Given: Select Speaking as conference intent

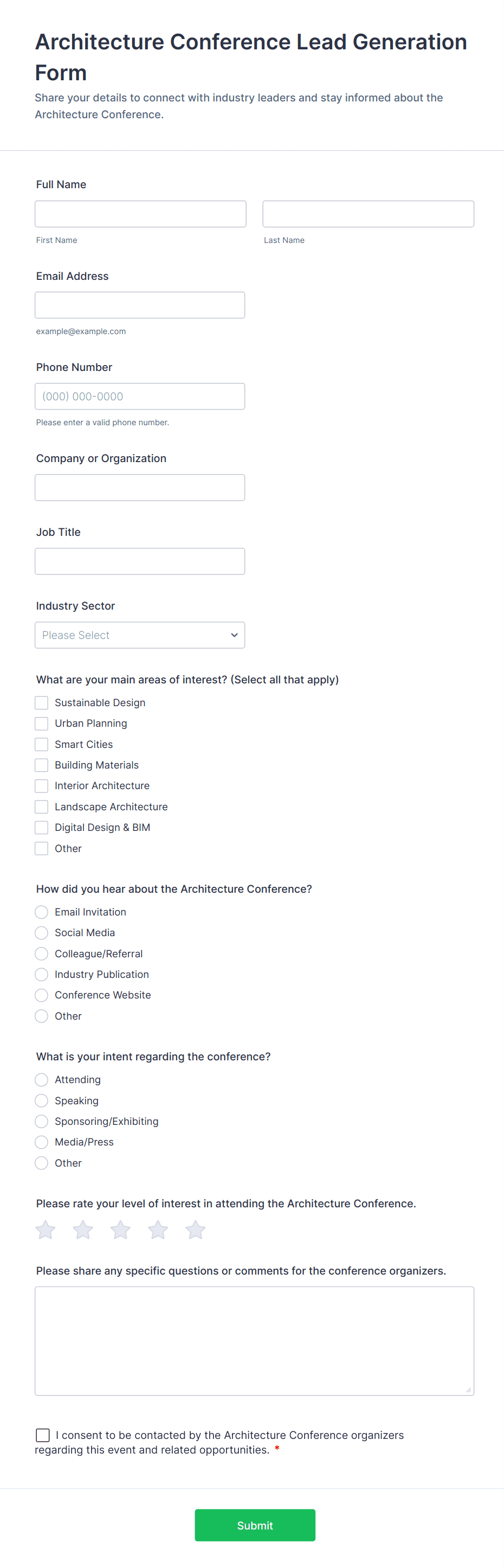Looking at the screenshot, I should tap(41, 1100).
